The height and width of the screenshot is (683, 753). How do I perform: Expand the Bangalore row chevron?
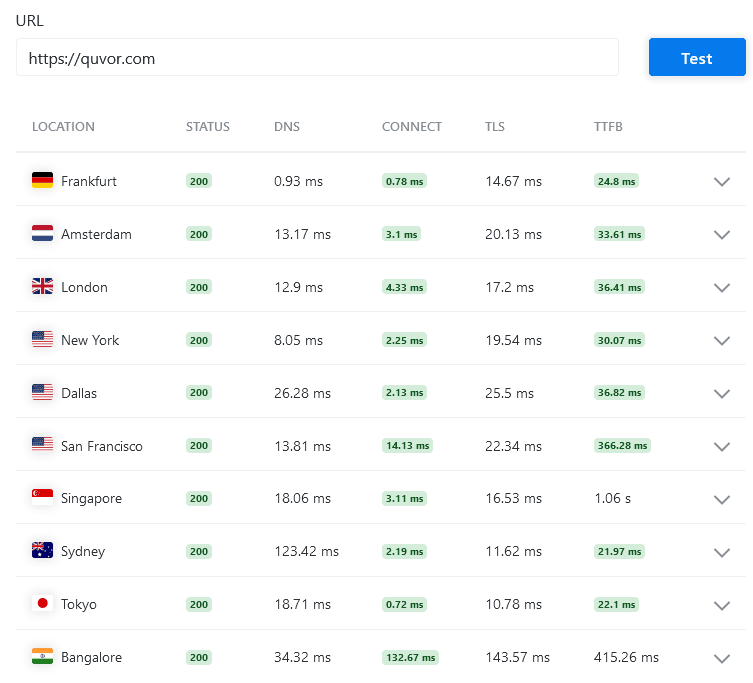[x=721, y=659]
